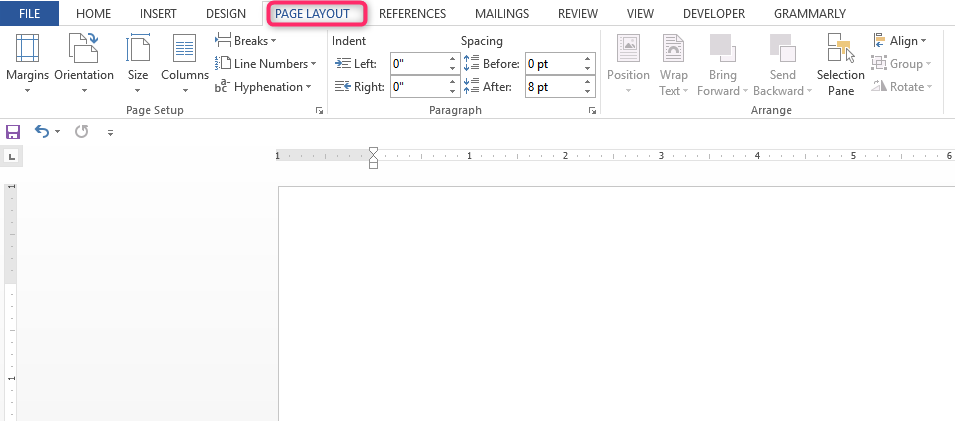
Task: Open the Columns layout icon
Action: 185,48
